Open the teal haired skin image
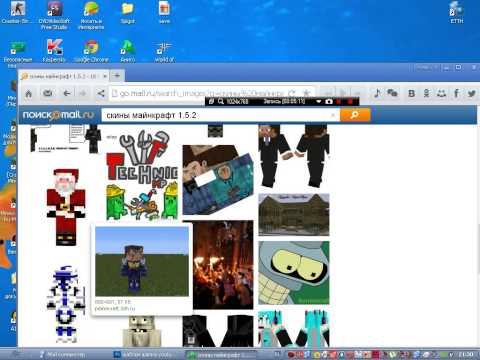Screen dimensions: 480x360 (294, 329)
